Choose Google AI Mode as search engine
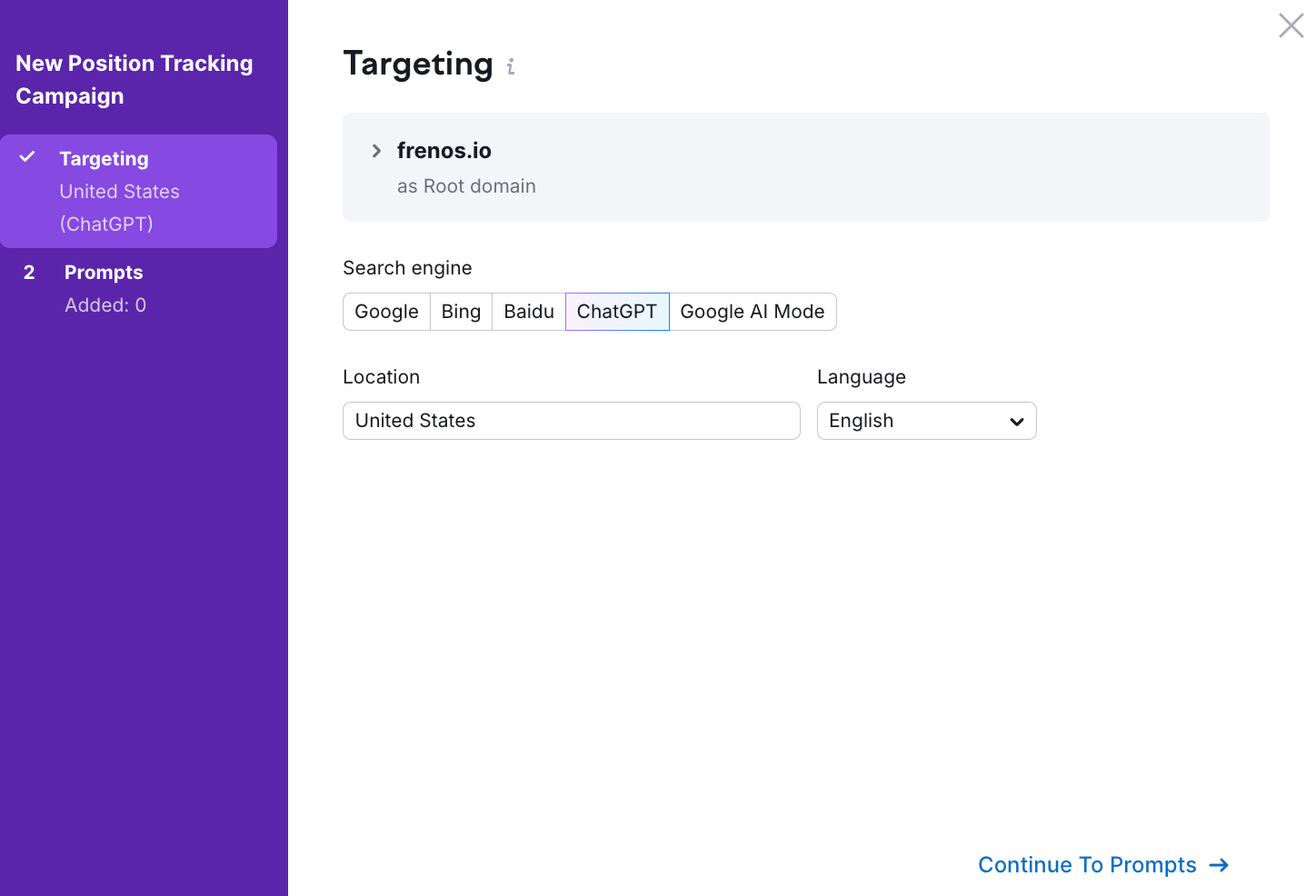 753,311
